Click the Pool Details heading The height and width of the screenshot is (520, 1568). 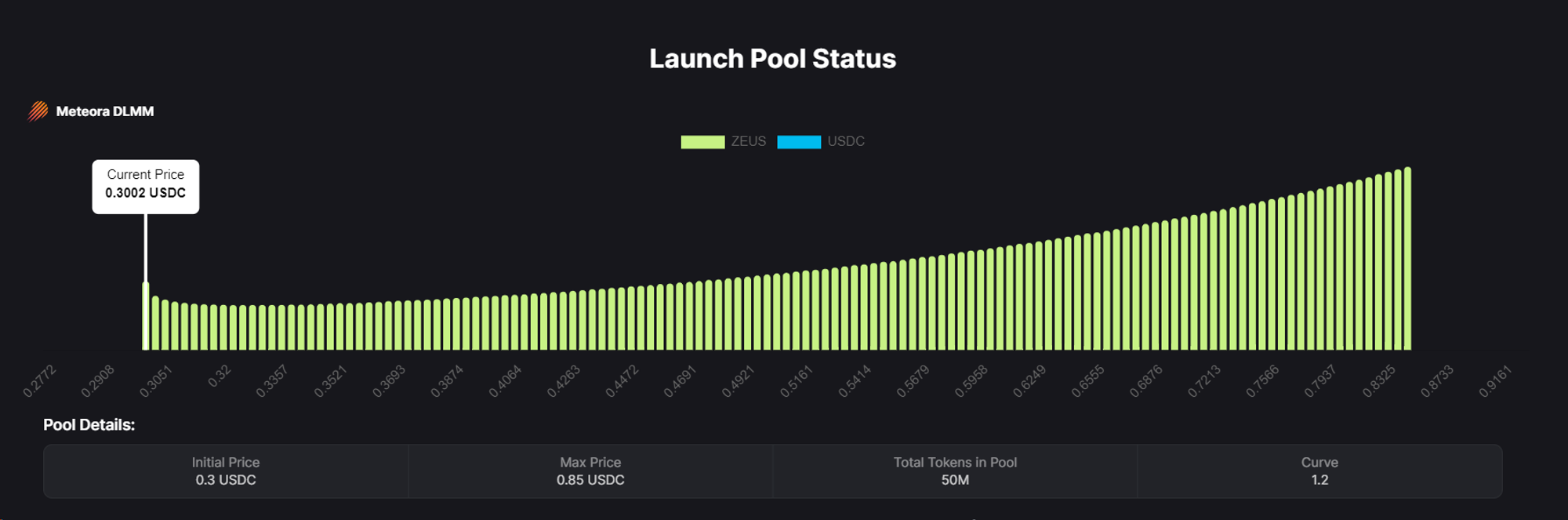[89, 425]
